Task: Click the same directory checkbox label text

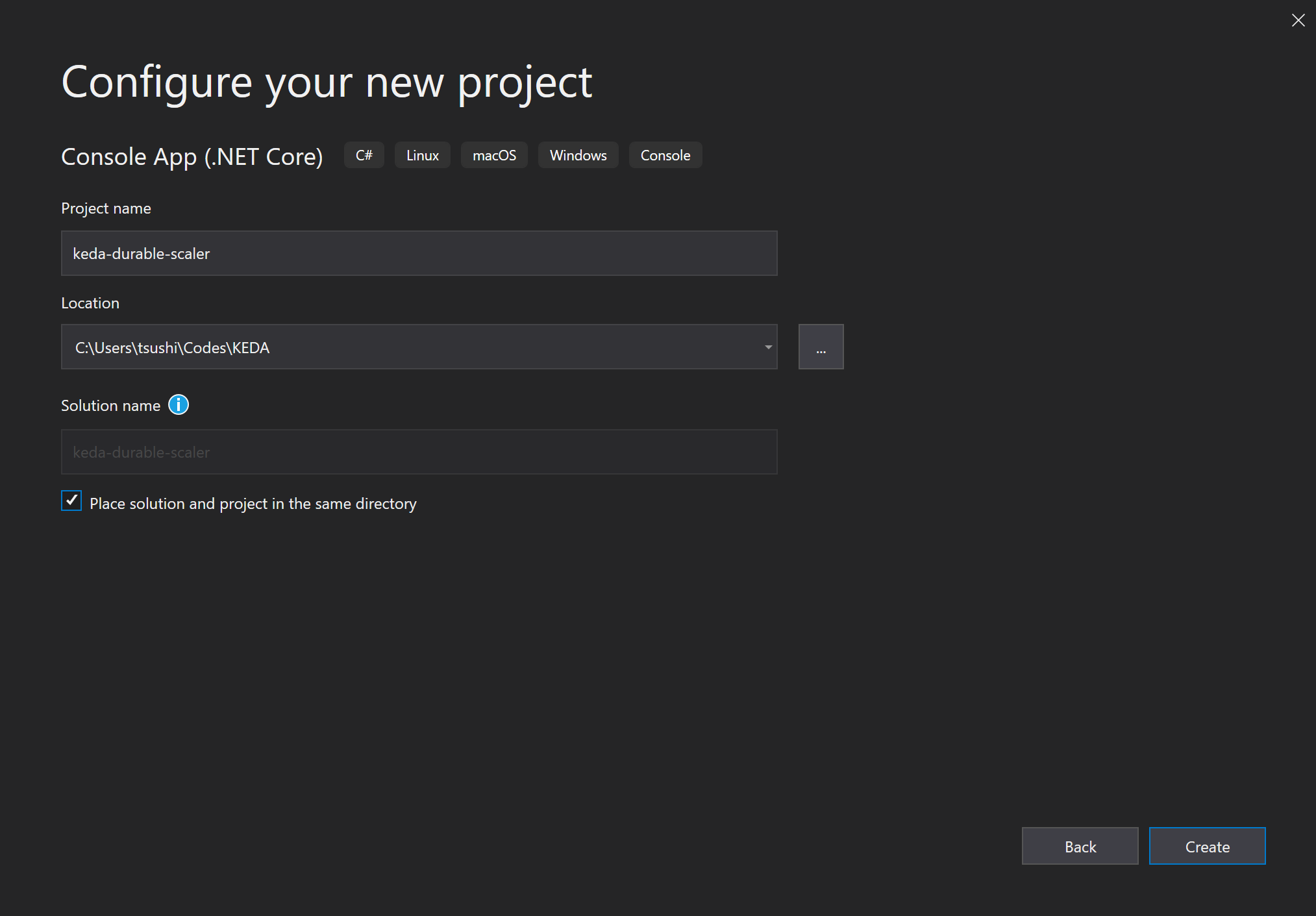Action: (x=253, y=504)
